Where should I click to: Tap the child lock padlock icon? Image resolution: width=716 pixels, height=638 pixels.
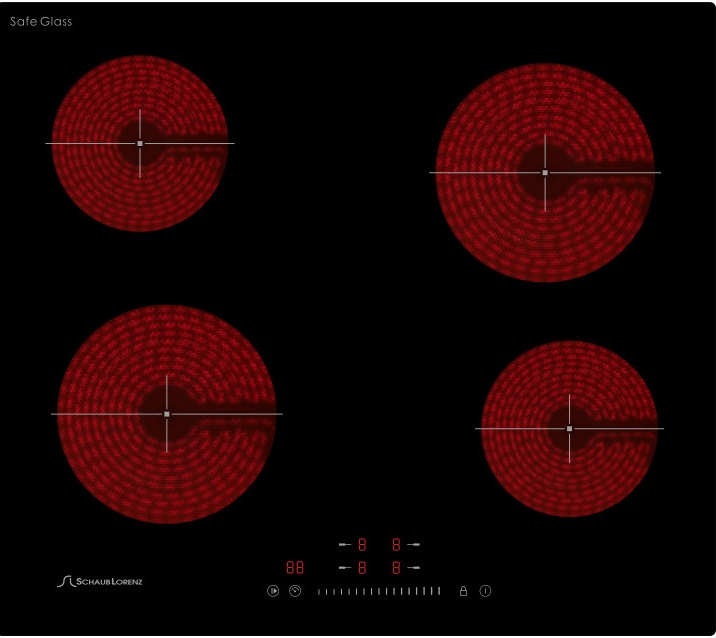(x=463, y=591)
